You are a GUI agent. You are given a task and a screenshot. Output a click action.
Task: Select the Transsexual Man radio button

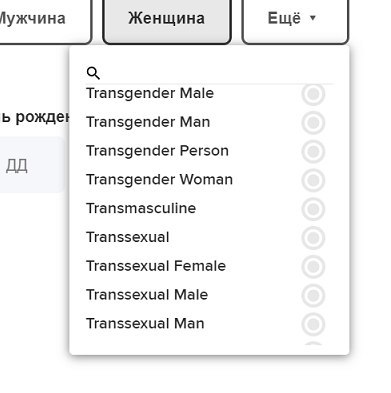click(x=313, y=324)
